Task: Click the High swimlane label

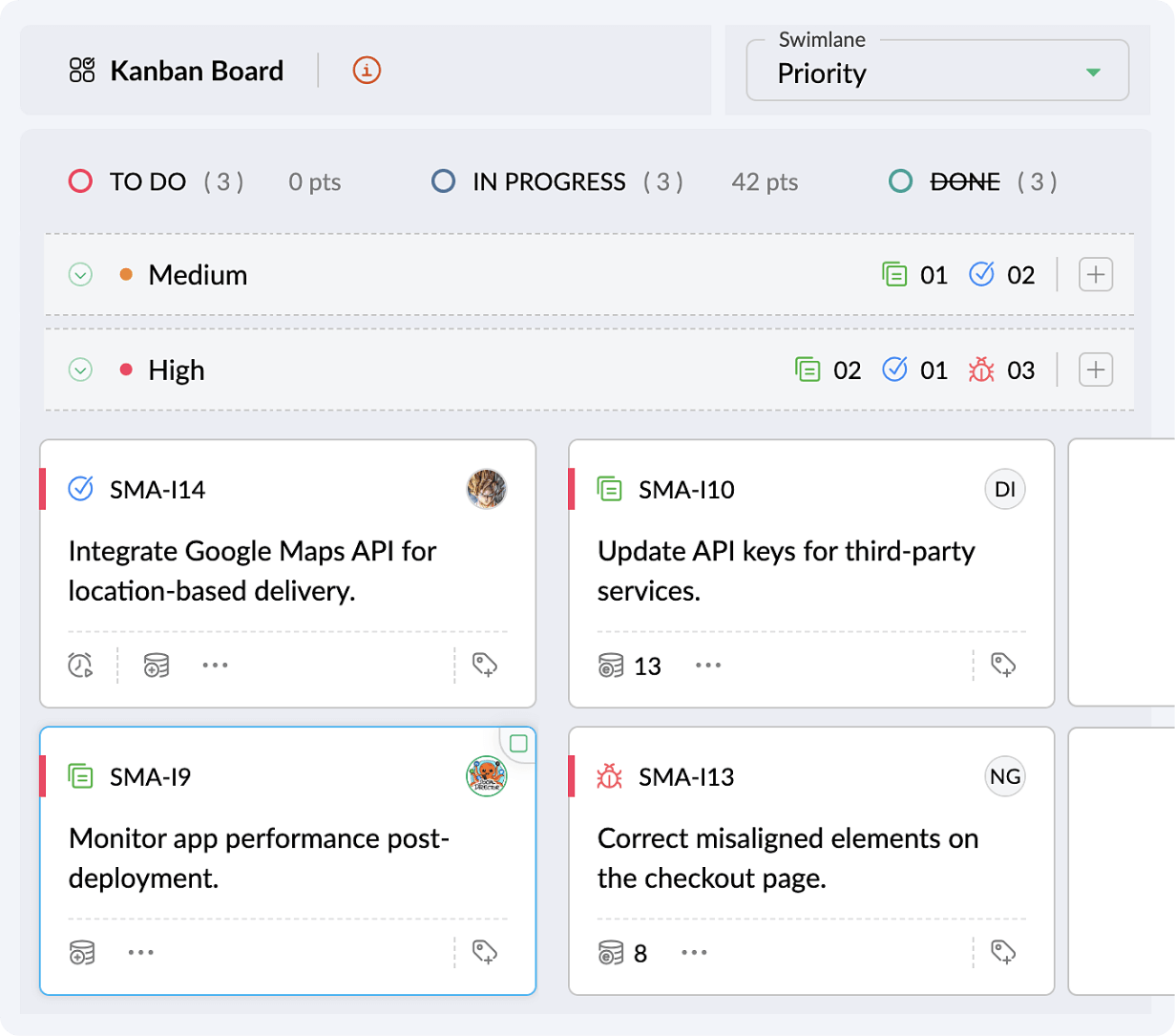Action: point(177,370)
